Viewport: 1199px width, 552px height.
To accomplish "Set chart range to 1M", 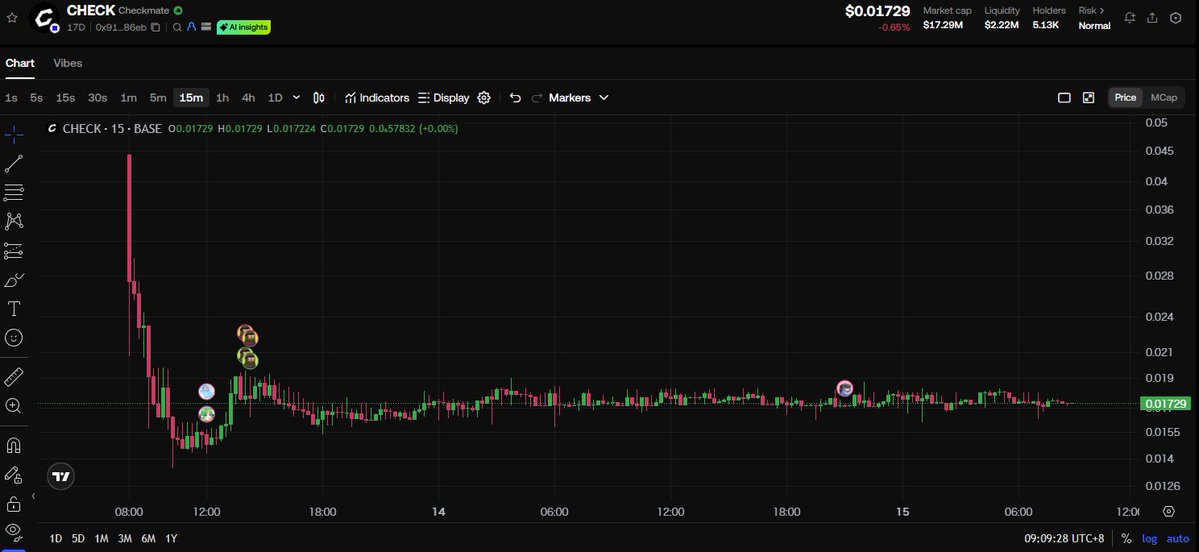I will 101,538.
